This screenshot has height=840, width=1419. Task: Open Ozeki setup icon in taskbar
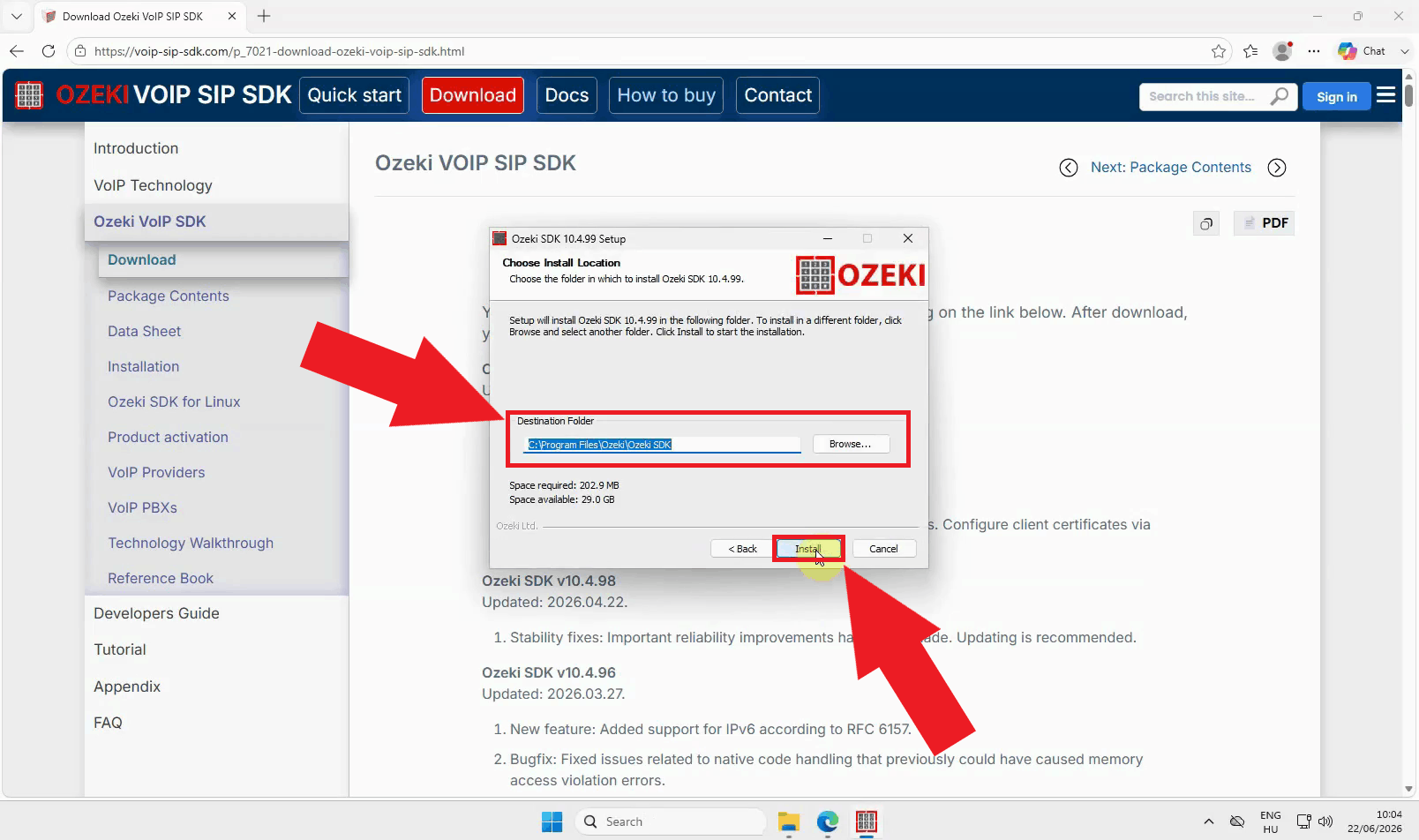point(867,821)
